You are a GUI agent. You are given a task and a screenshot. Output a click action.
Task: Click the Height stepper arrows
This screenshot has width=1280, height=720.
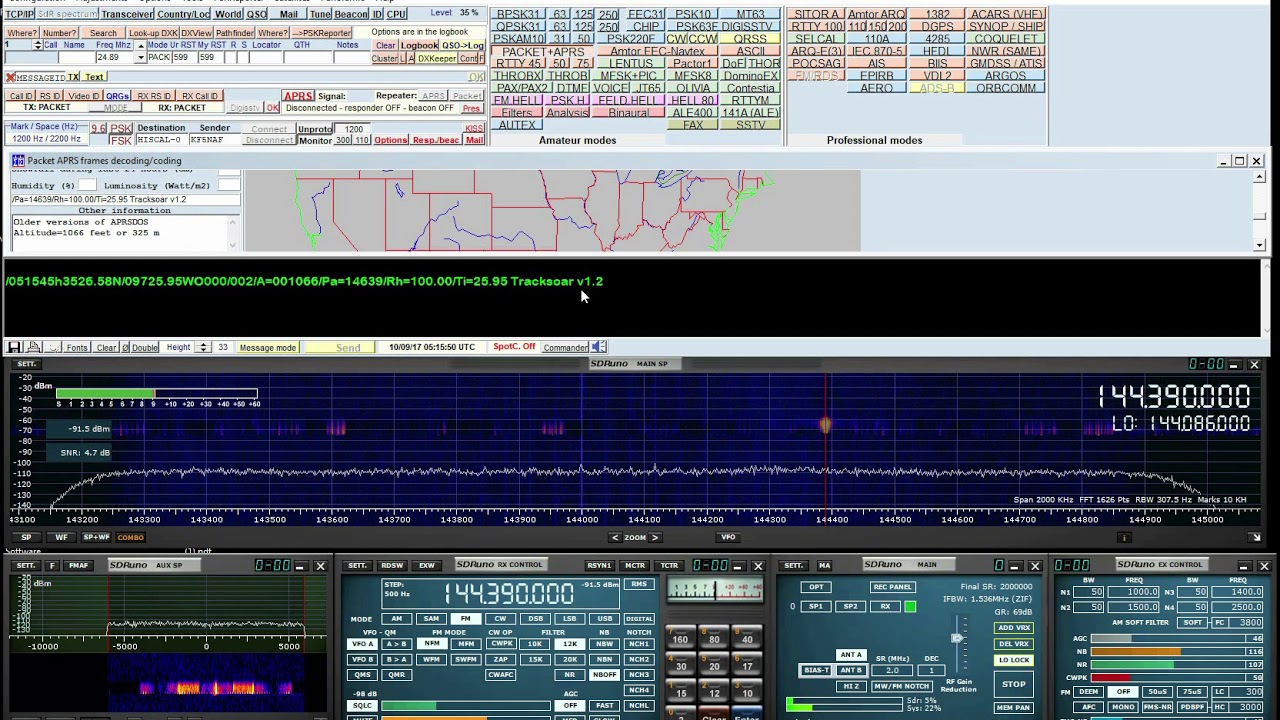click(x=203, y=347)
